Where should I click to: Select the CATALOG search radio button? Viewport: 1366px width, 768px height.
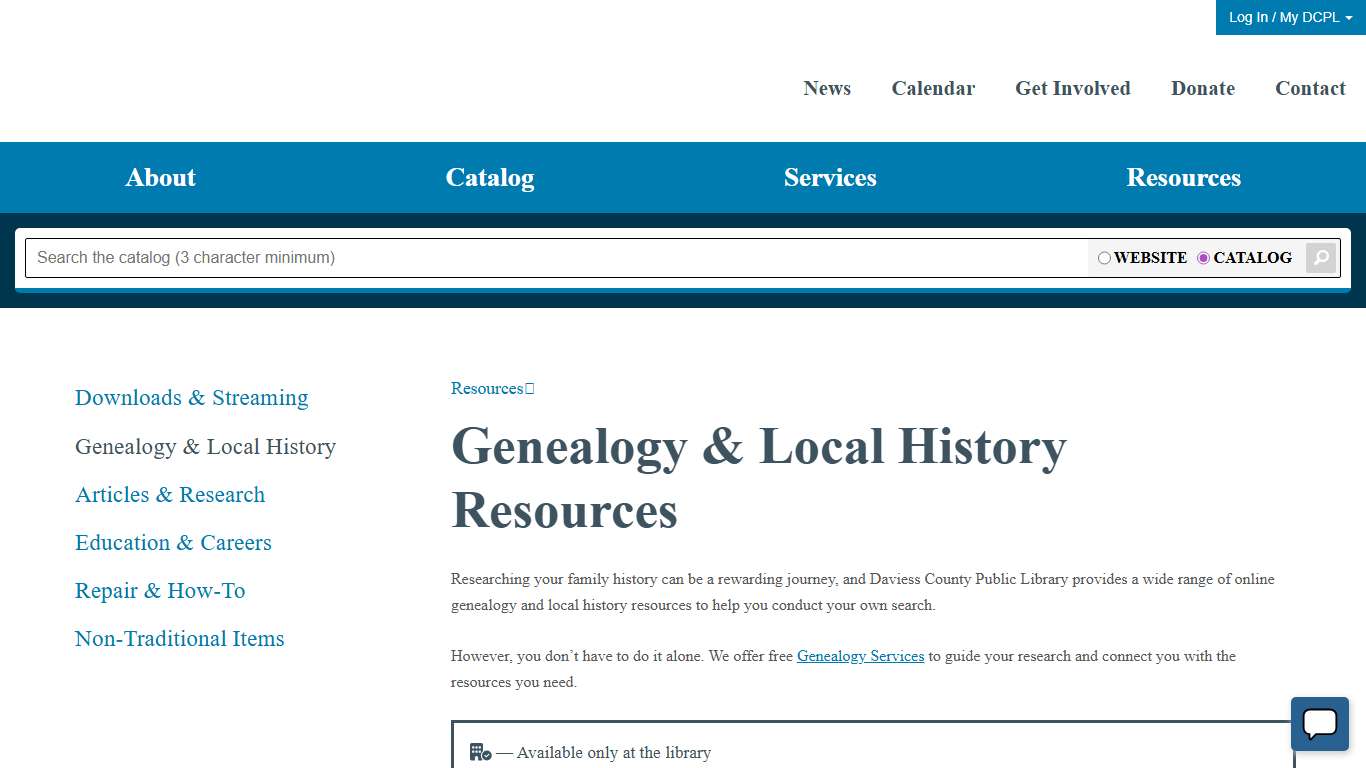pos(1203,258)
